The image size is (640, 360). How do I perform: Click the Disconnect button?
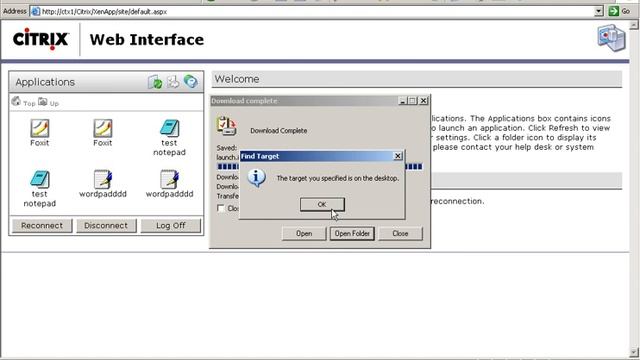click(106, 225)
